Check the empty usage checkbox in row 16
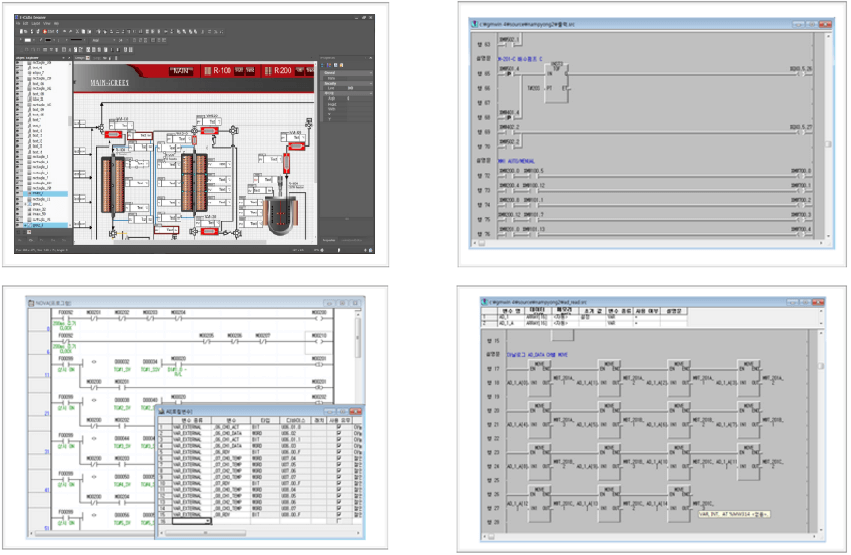 (x=341, y=521)
